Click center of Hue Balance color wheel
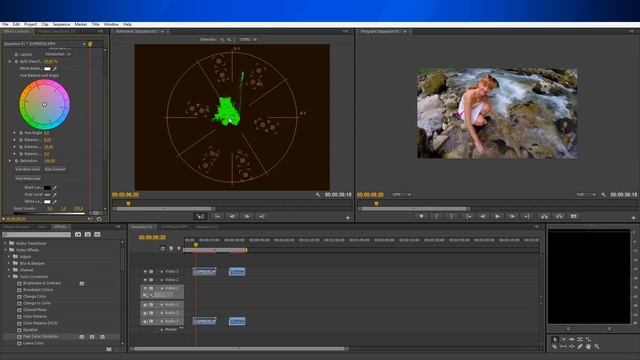Viewport: 640px width, 360px height. pos(44,104)
